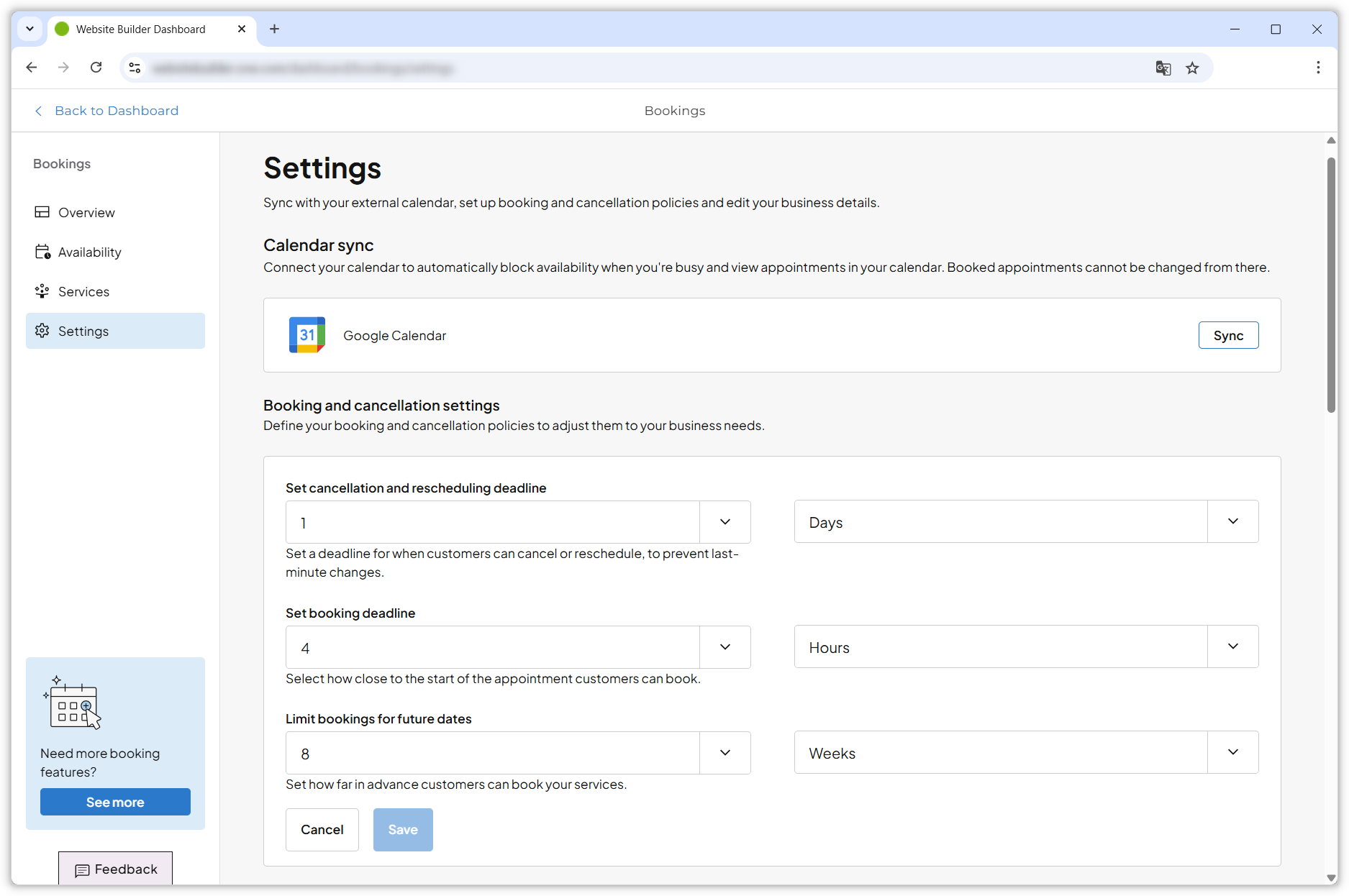Open Chrome's three-dot menu

[x=1318, y=67]
